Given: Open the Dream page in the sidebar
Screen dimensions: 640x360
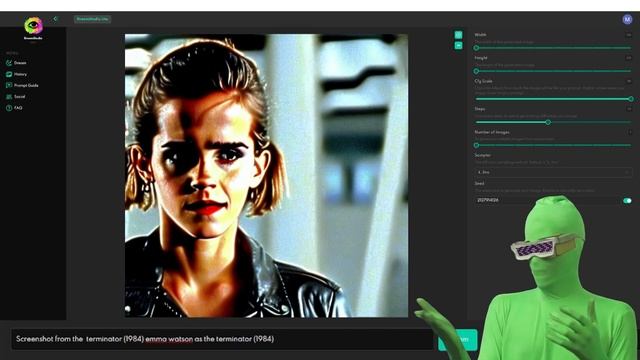Looking at the screenshot, I should 16,63.
